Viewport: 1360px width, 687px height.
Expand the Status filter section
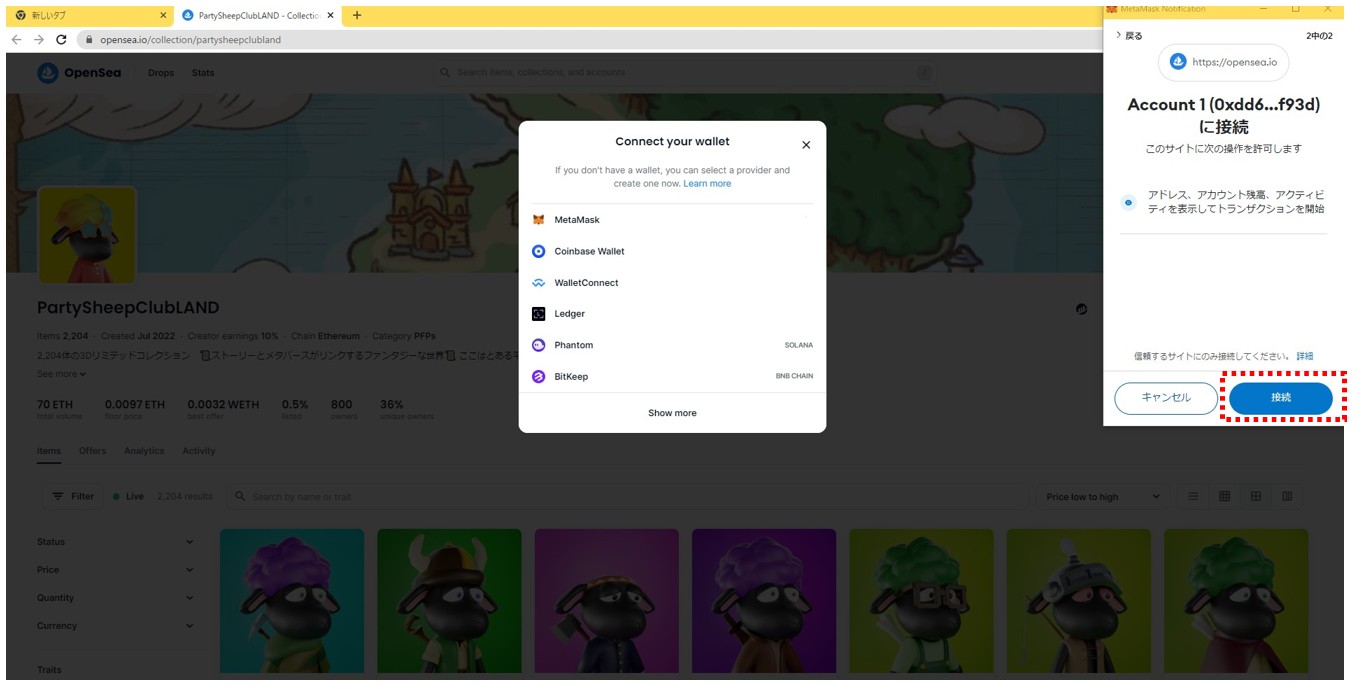tap(115, 542)
